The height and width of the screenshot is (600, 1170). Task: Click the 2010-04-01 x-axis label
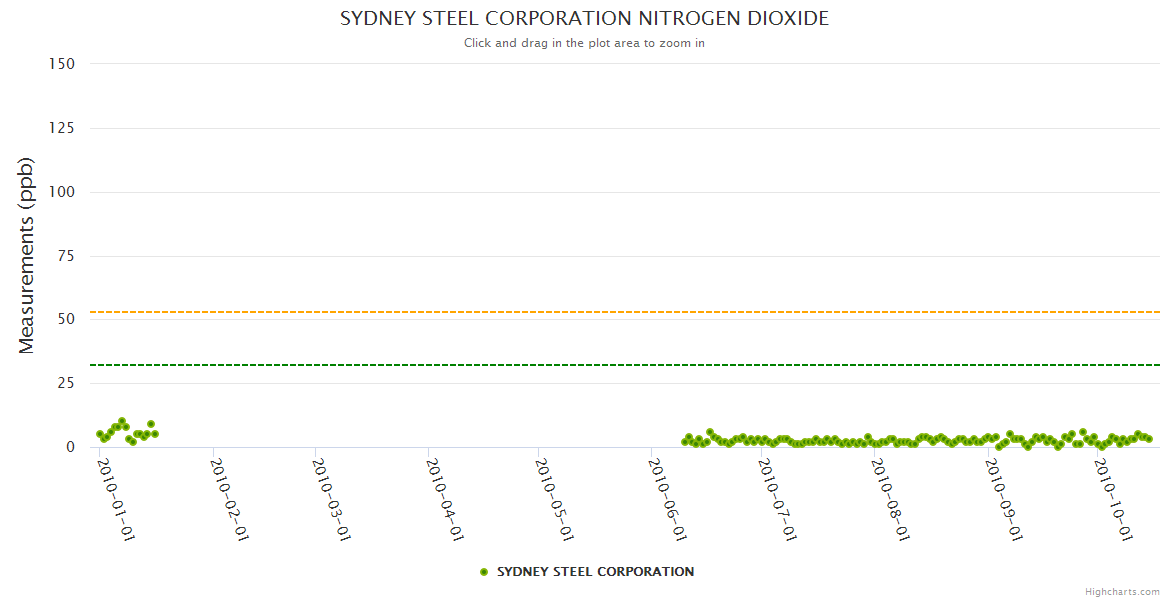pos(443,499)
